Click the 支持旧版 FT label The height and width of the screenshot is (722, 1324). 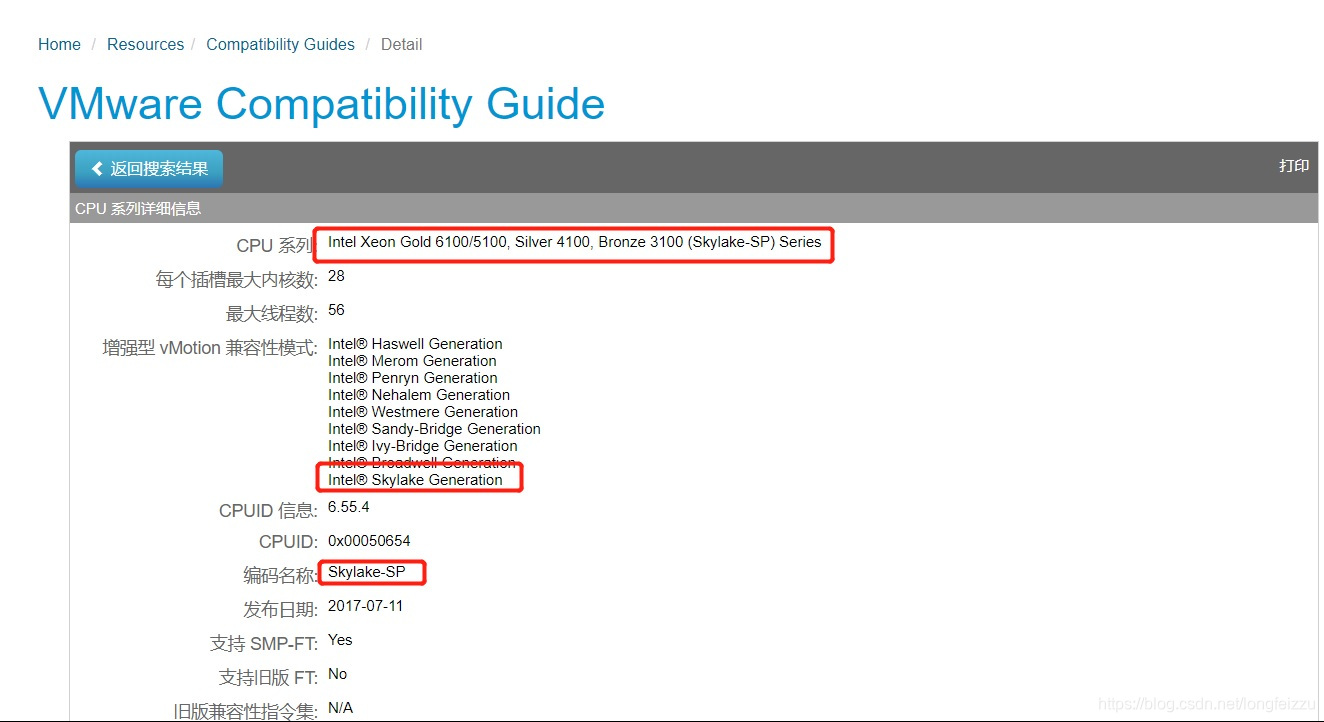tap(268, 678)
